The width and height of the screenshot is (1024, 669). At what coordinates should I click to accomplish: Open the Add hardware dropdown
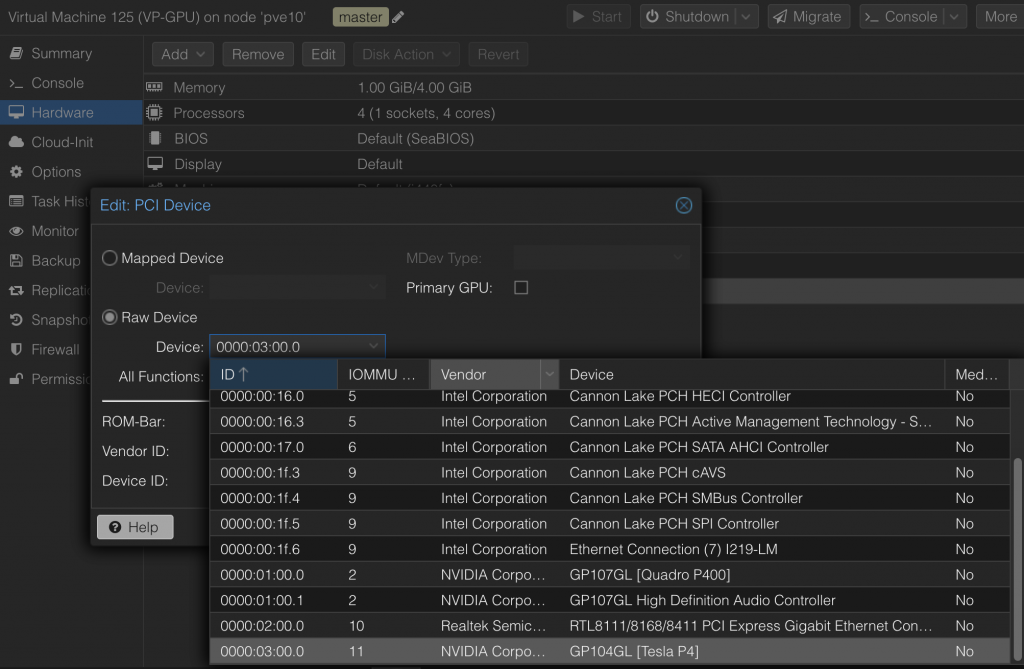182,54
